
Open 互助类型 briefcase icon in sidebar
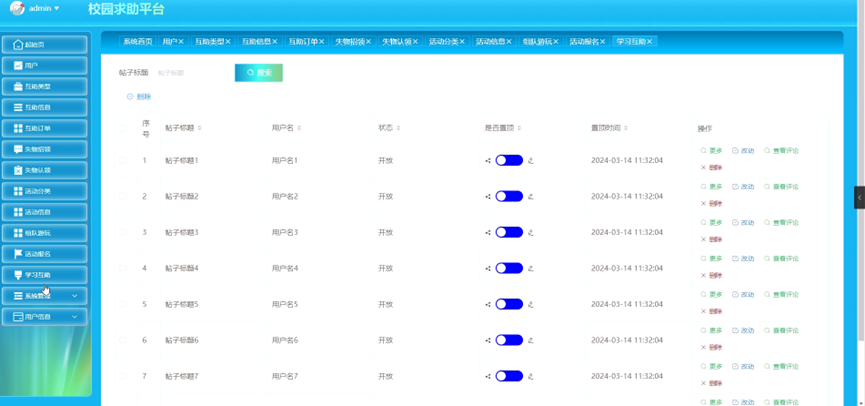point(18,87)
